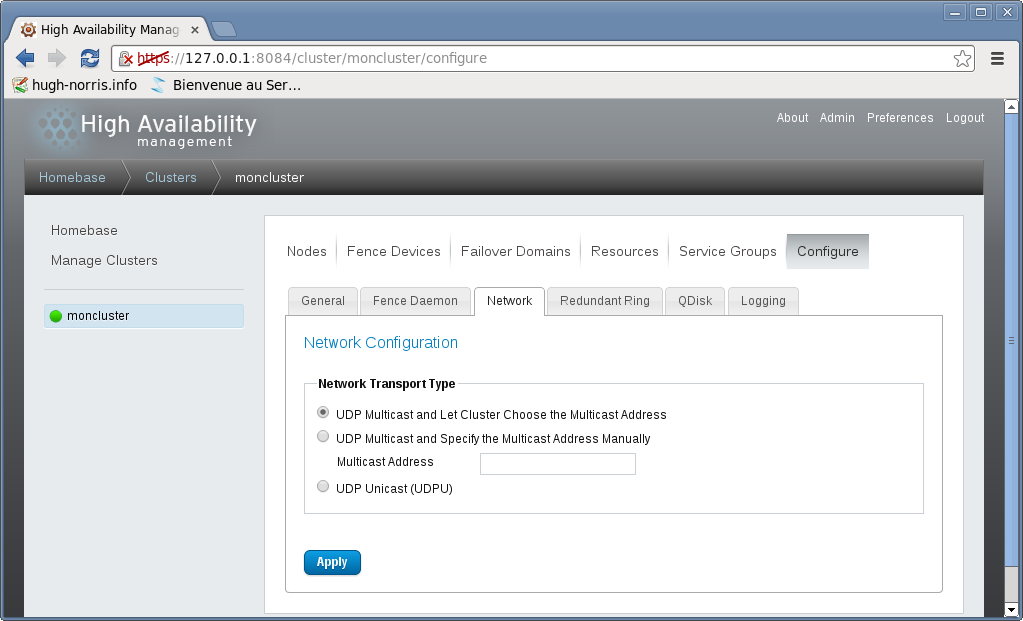Image resolution: width=1023 pixels, height=621 pixels.
Task: Open the Chrome hamburger menu
Action: tap(997, 58)
